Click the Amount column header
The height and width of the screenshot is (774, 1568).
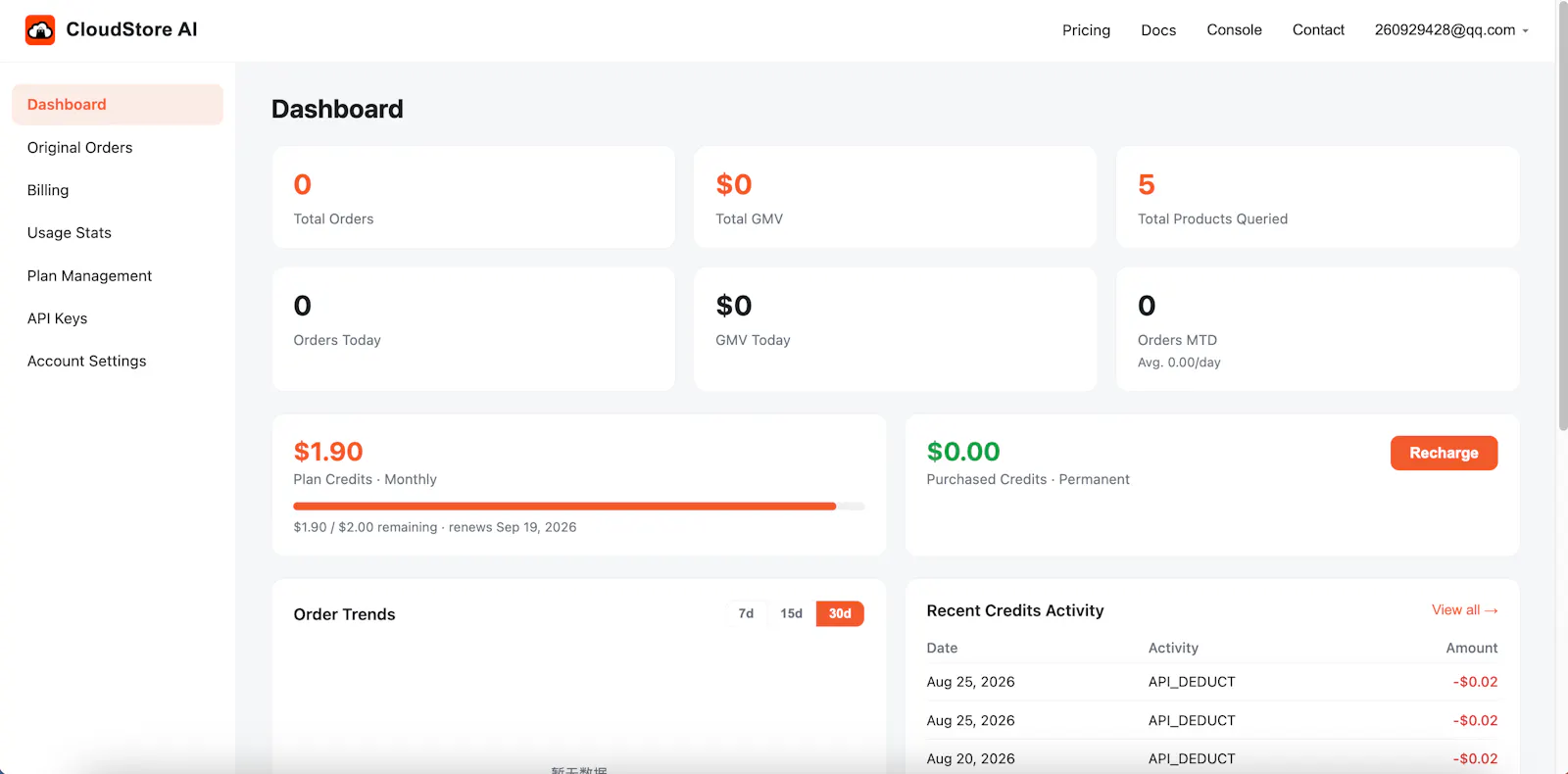(x=1472, y=648)
